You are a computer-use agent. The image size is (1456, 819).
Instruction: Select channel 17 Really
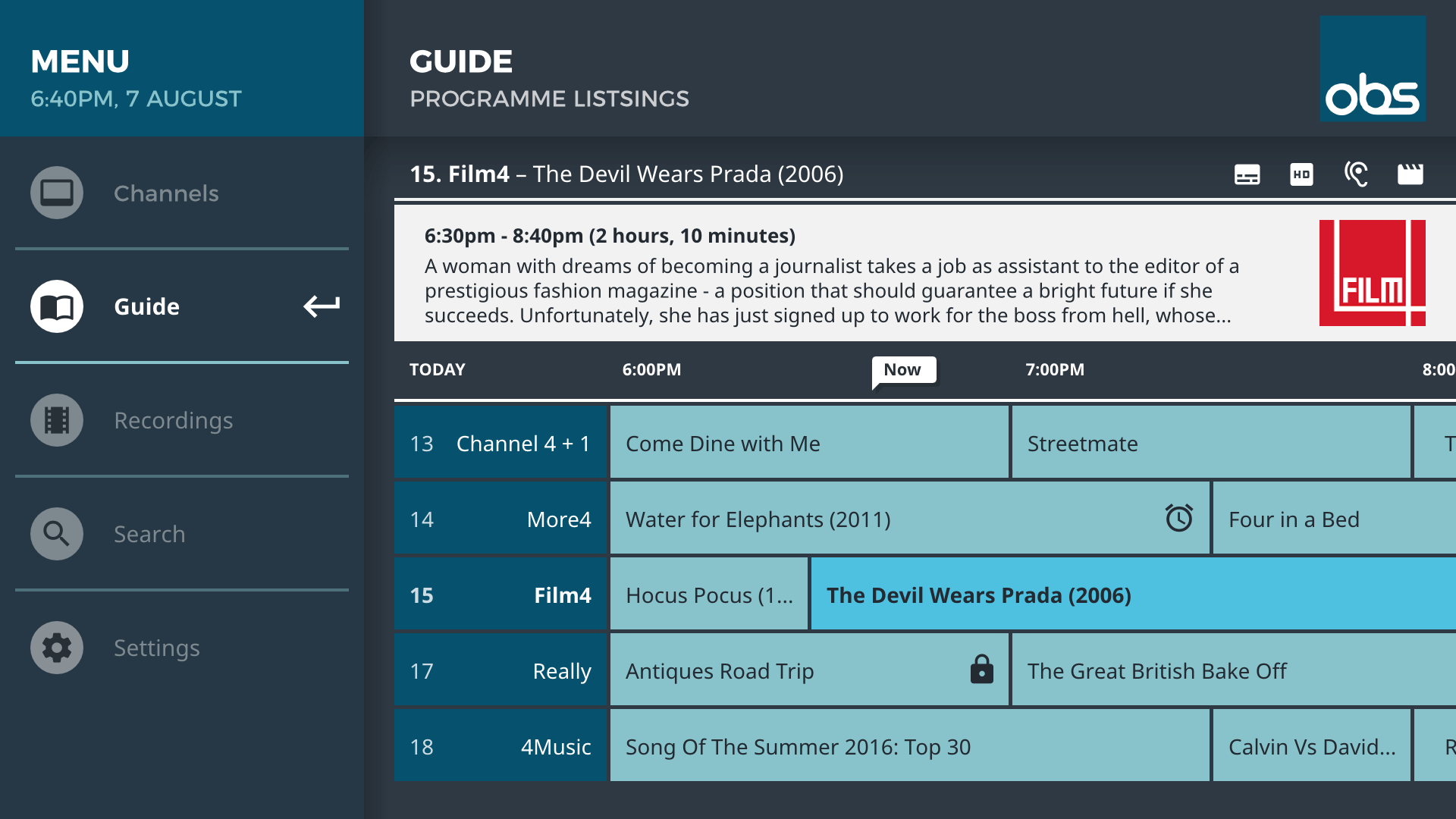point(500,670)
